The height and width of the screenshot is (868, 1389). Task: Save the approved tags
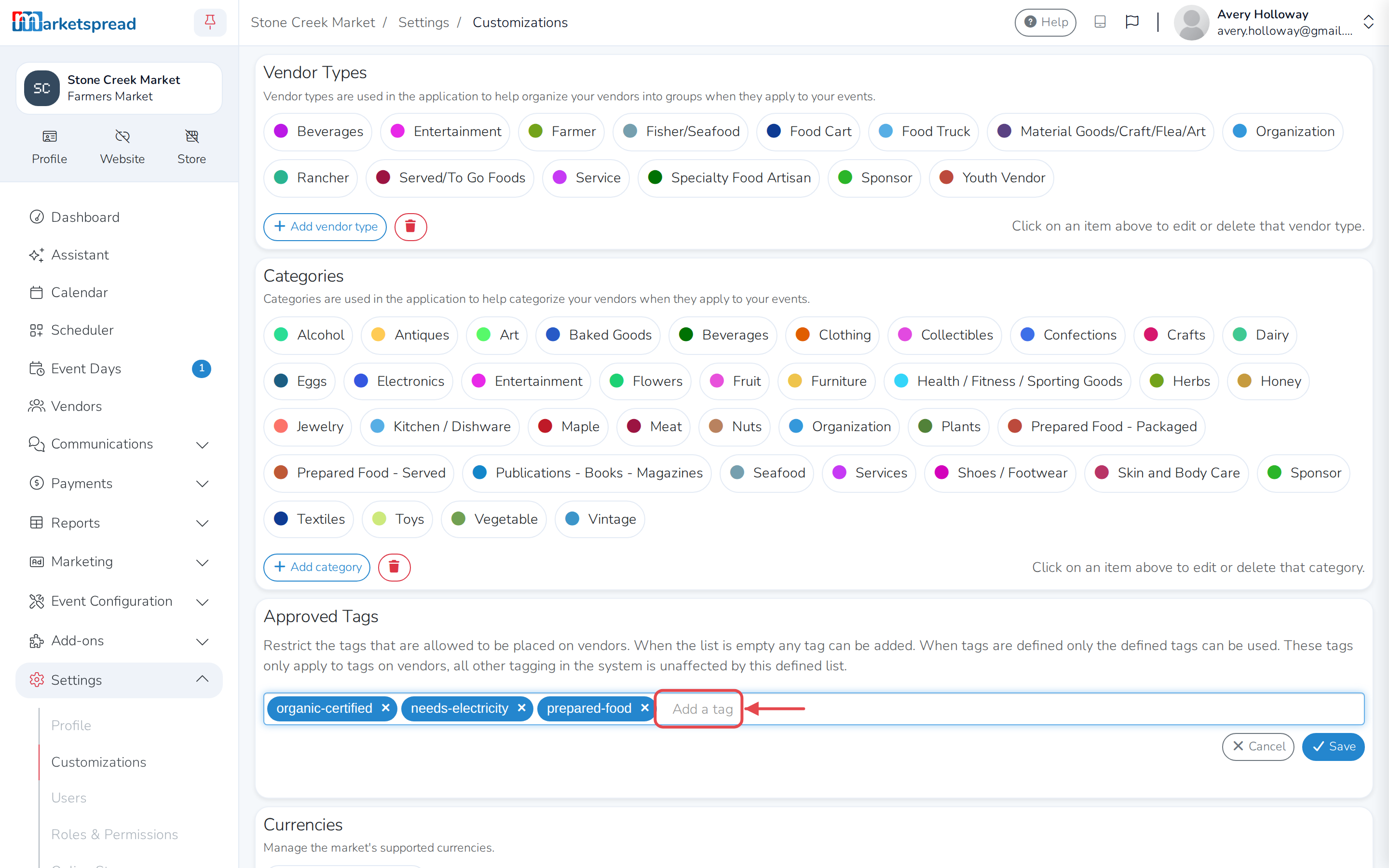1333,746
